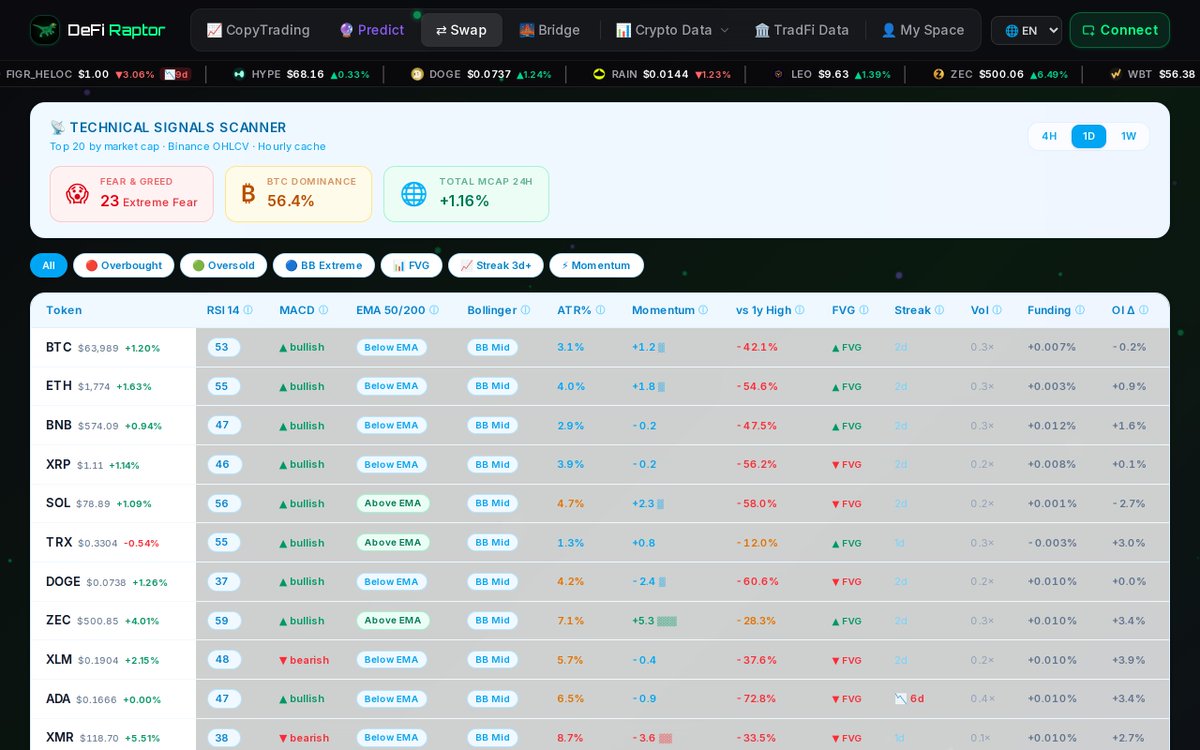Toggle the BB Extreme filter chip
1200x750 pixels.
pos(324,265)
